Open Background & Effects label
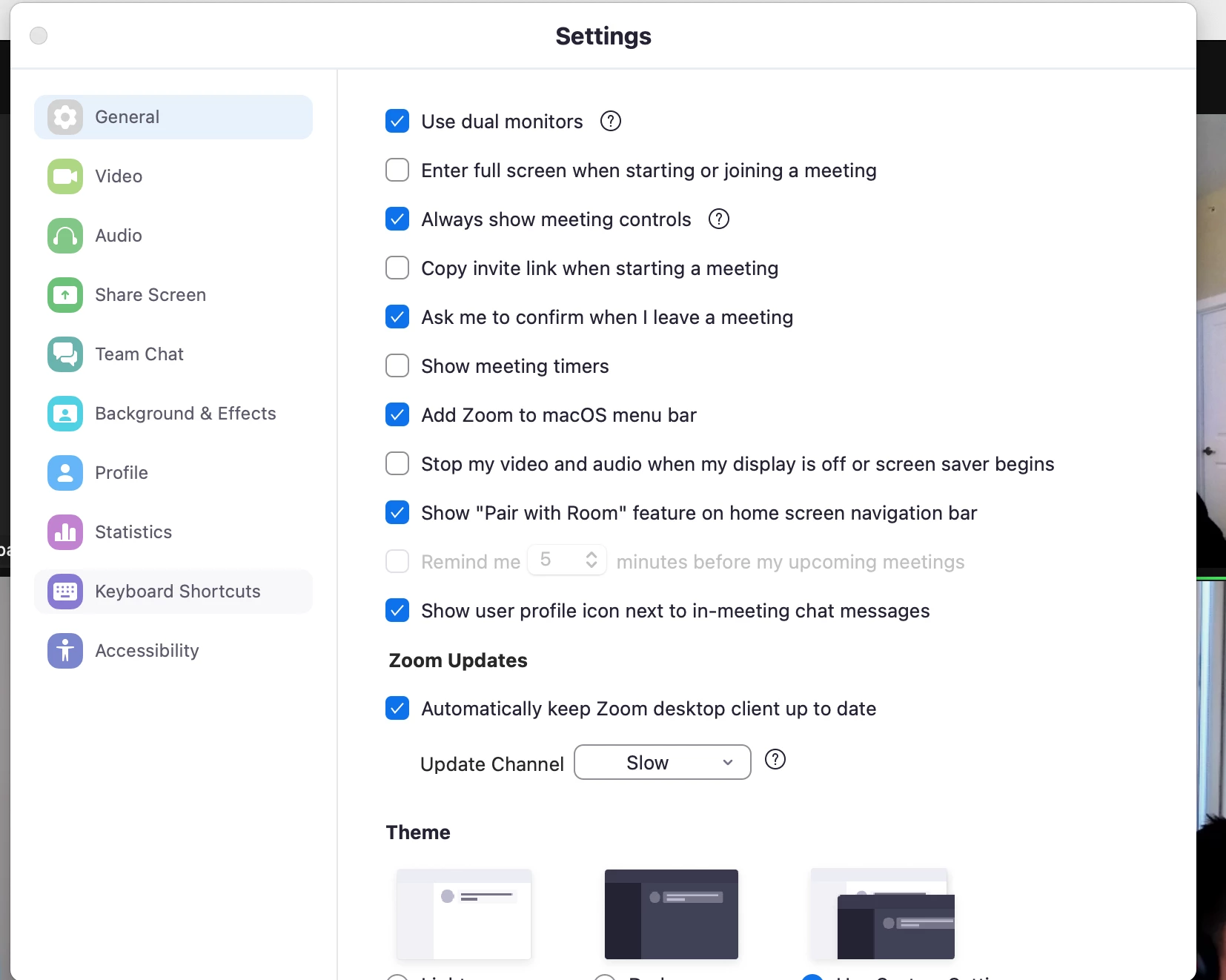 (185, 414)
